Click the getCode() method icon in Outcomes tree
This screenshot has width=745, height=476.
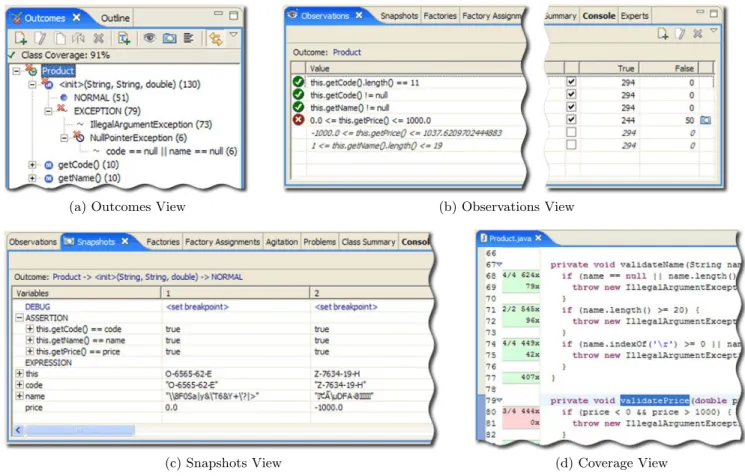[48, 165]
